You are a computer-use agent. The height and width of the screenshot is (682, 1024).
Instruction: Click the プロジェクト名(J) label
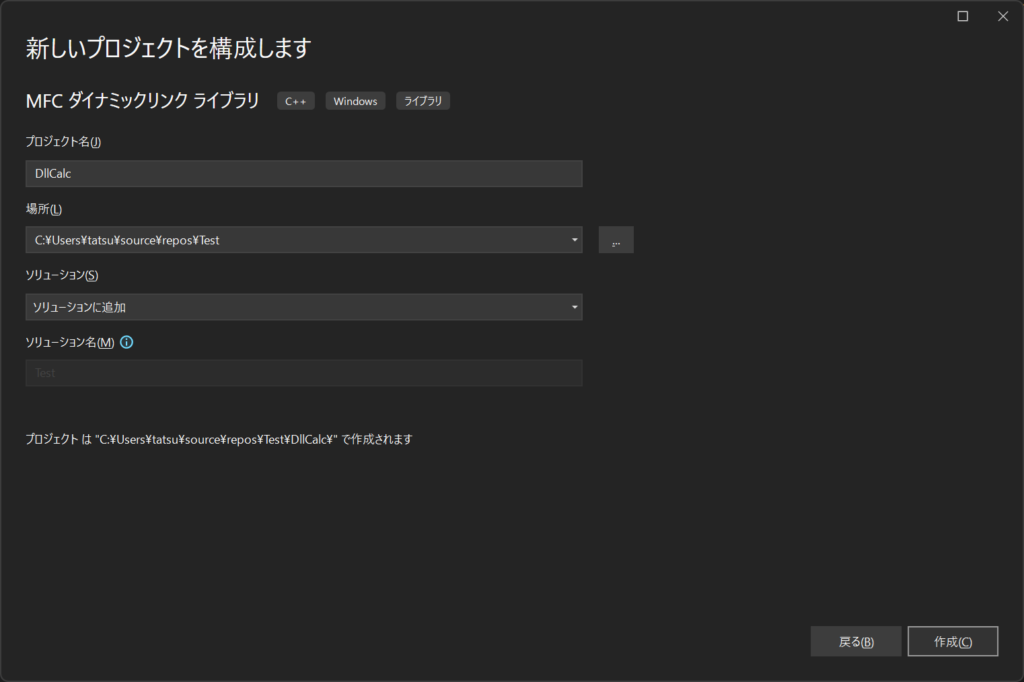coord(63,142)
